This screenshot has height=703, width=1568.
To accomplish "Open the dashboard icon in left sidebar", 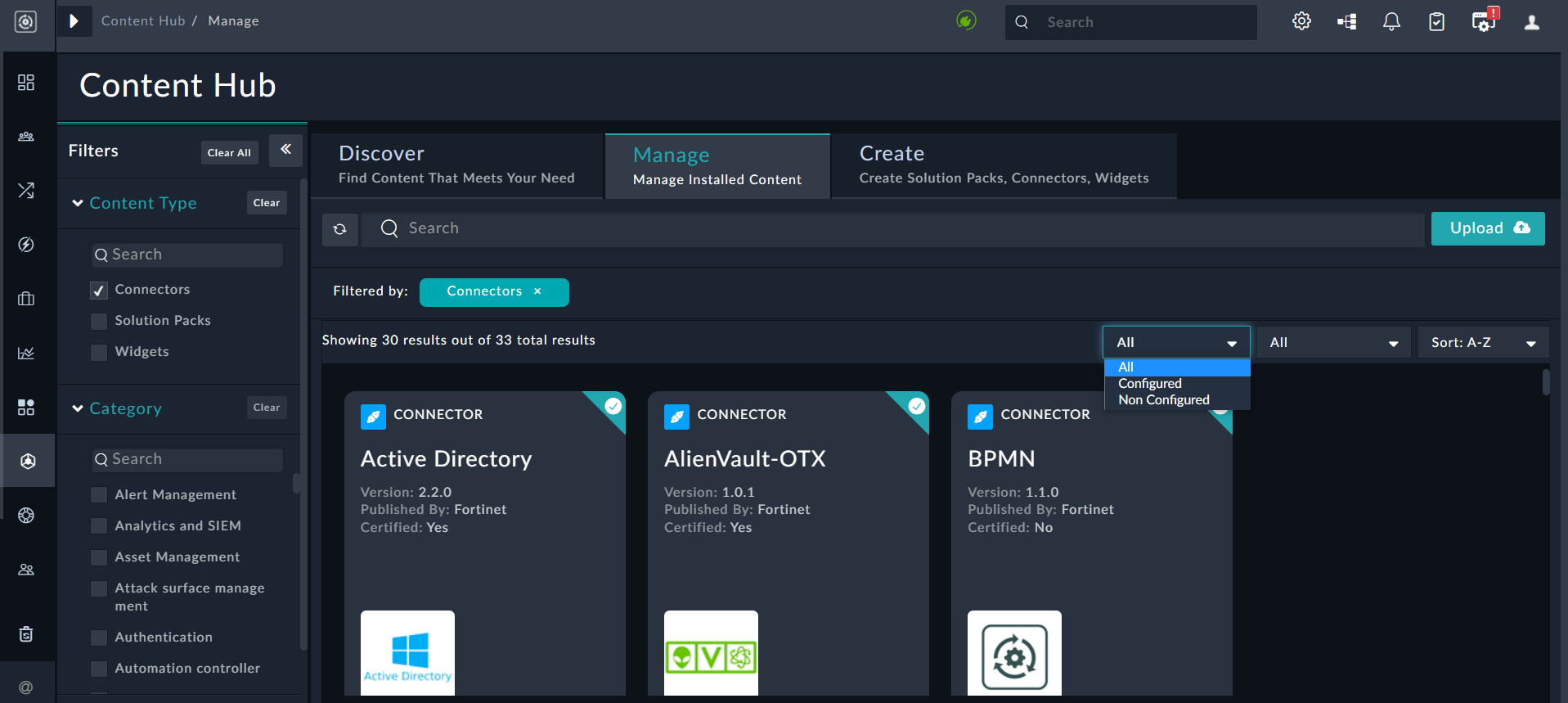I will (26, 83).
